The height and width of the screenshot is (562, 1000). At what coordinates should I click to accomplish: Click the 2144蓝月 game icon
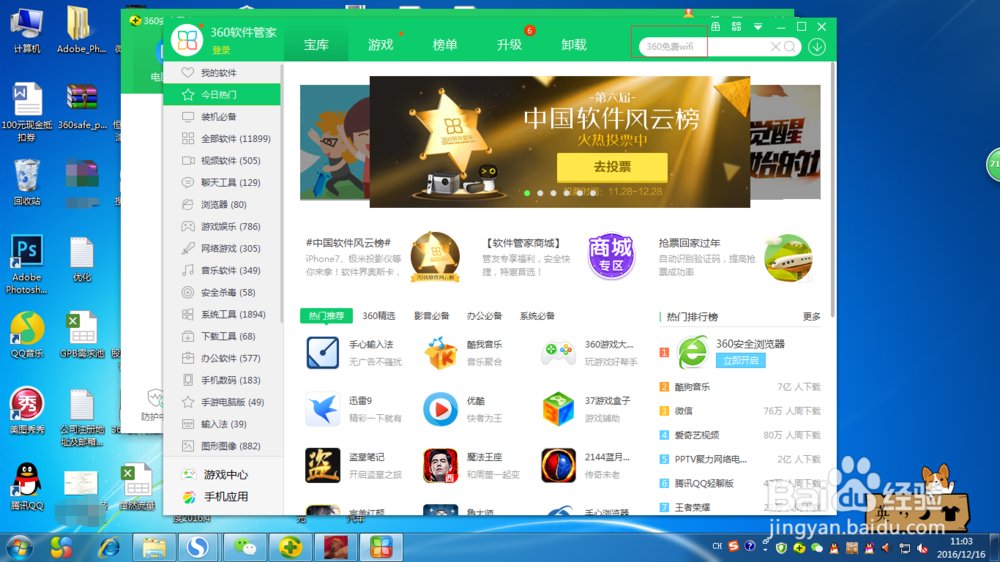point(558,465)
